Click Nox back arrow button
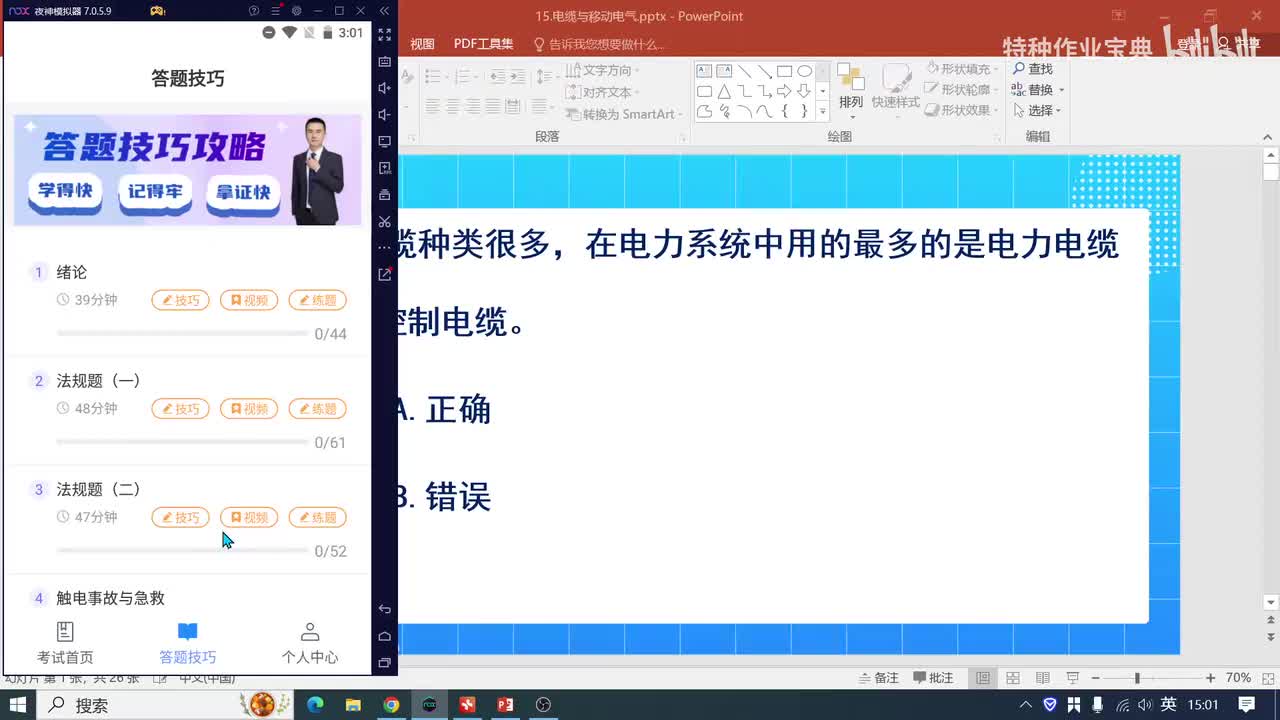The height and width of the screenshot is (720, 1280). 385,609
